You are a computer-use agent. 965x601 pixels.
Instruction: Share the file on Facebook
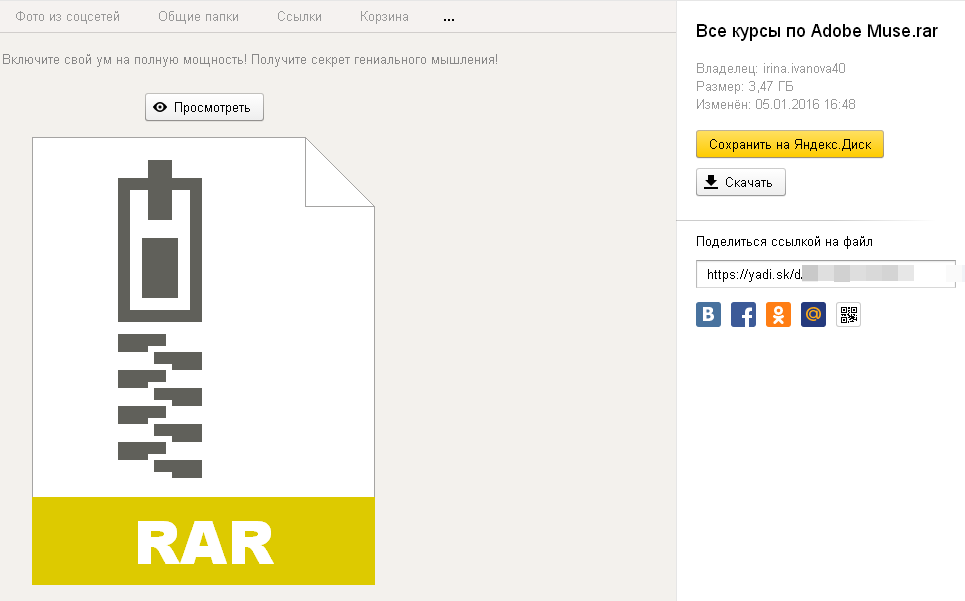pos(743,314)
